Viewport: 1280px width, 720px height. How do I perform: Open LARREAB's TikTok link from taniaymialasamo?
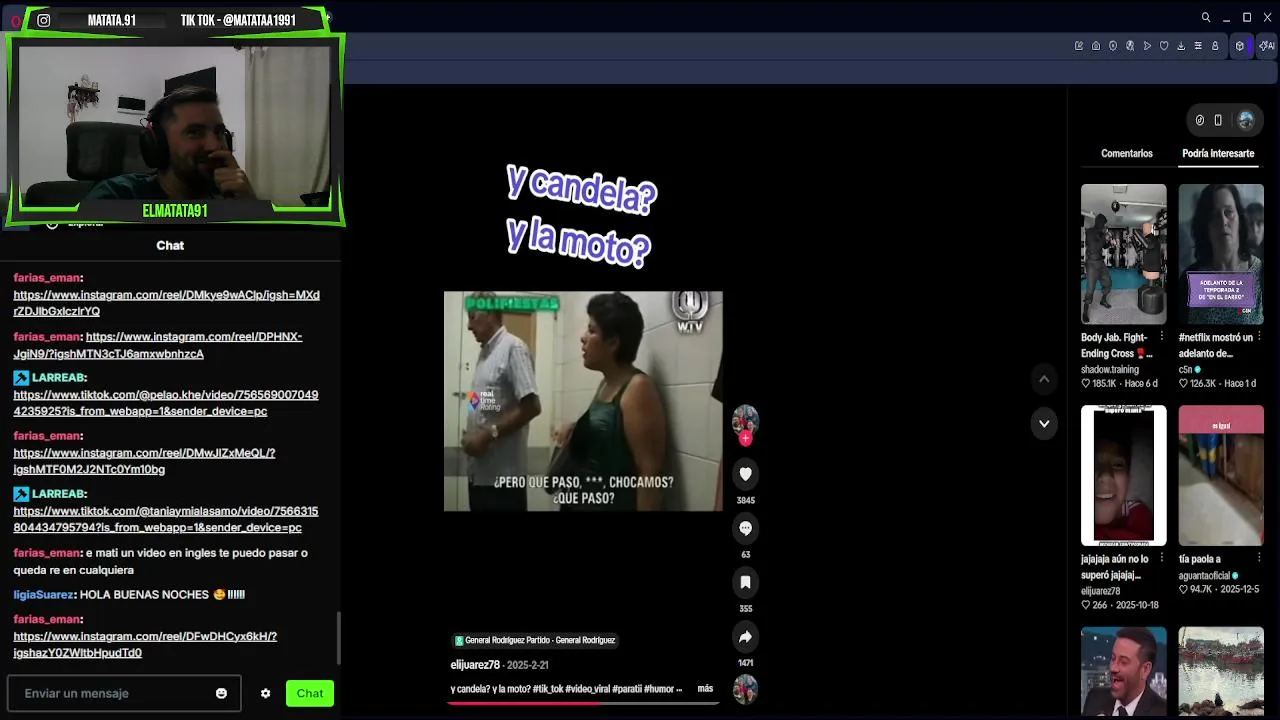click(x=166, y=519)
